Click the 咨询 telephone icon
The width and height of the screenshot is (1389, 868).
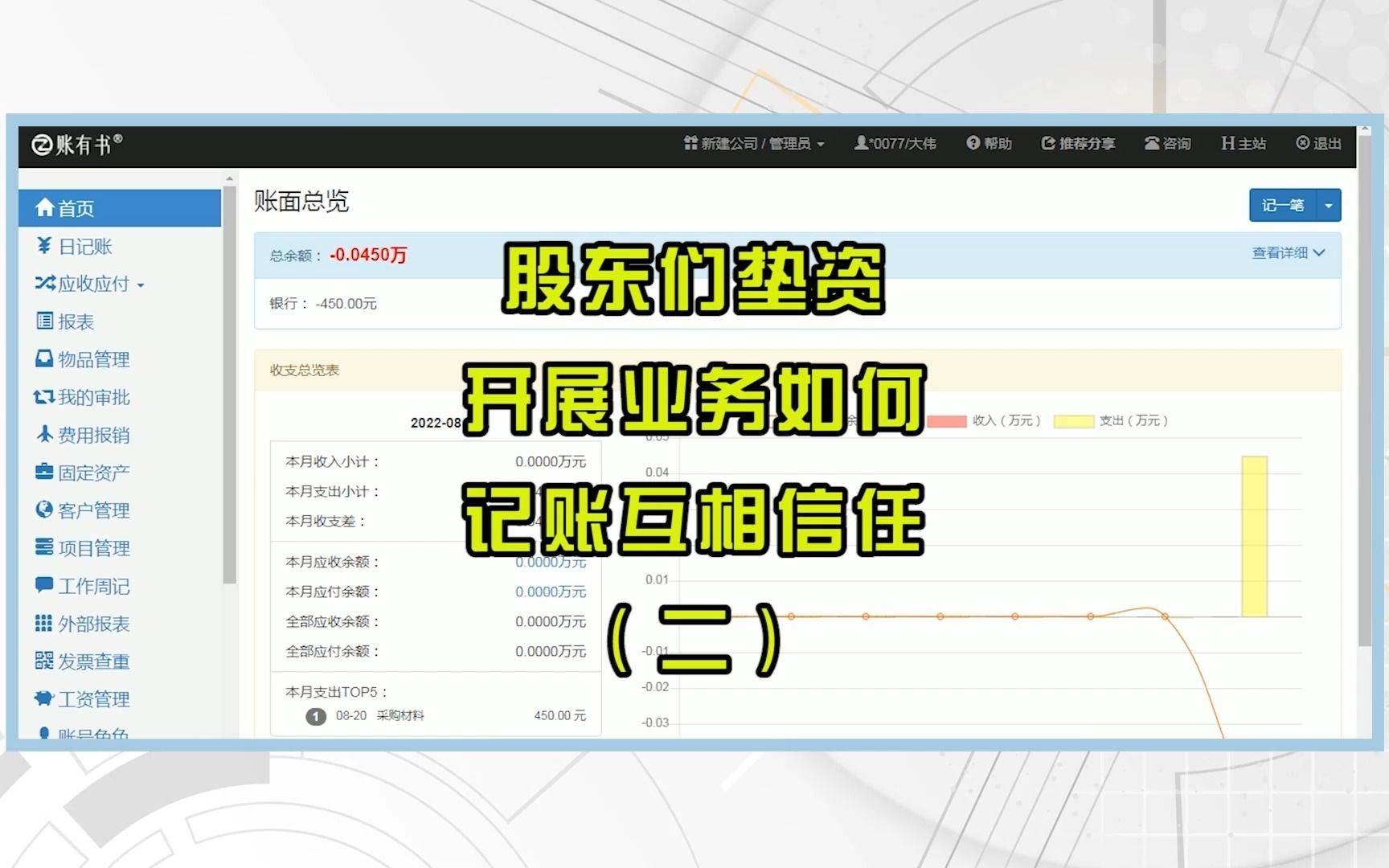point(1152,143)
